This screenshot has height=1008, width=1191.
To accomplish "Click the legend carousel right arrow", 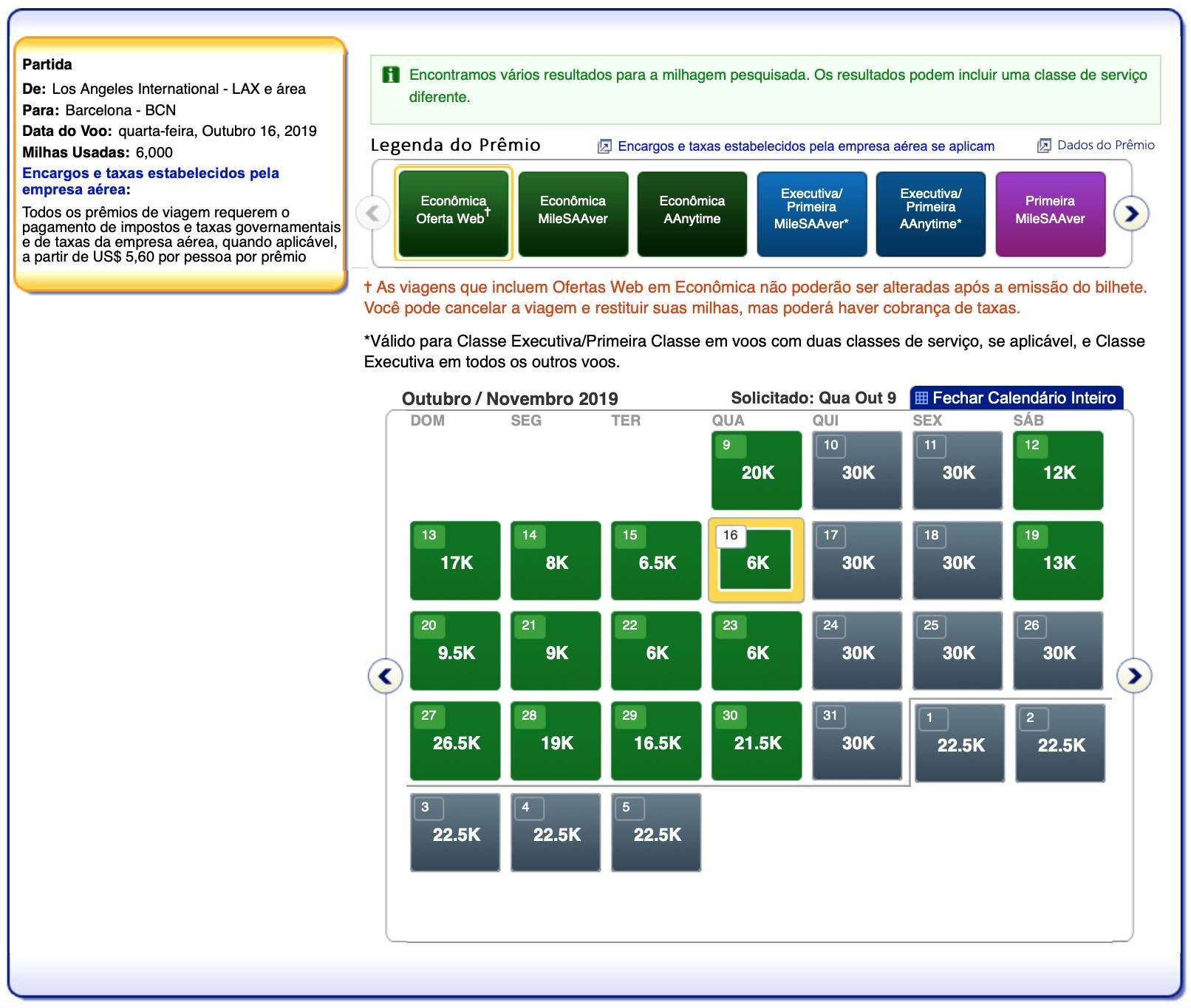I will click(x=1131, y=214).
